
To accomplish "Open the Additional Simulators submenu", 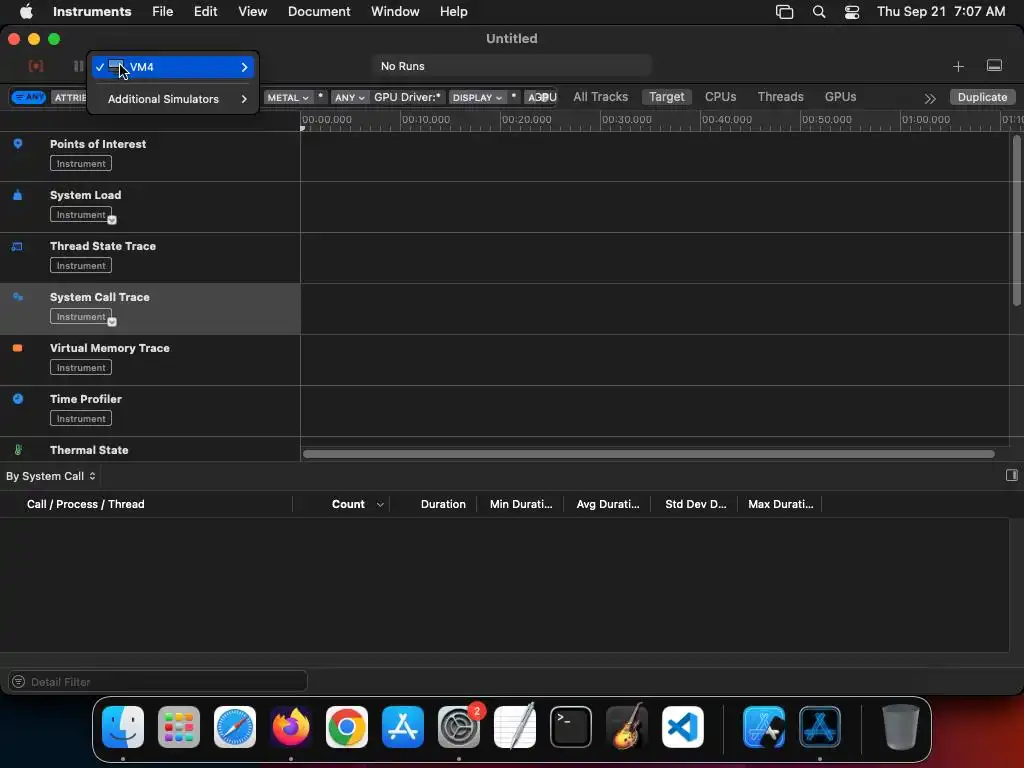I will point(173,99).
